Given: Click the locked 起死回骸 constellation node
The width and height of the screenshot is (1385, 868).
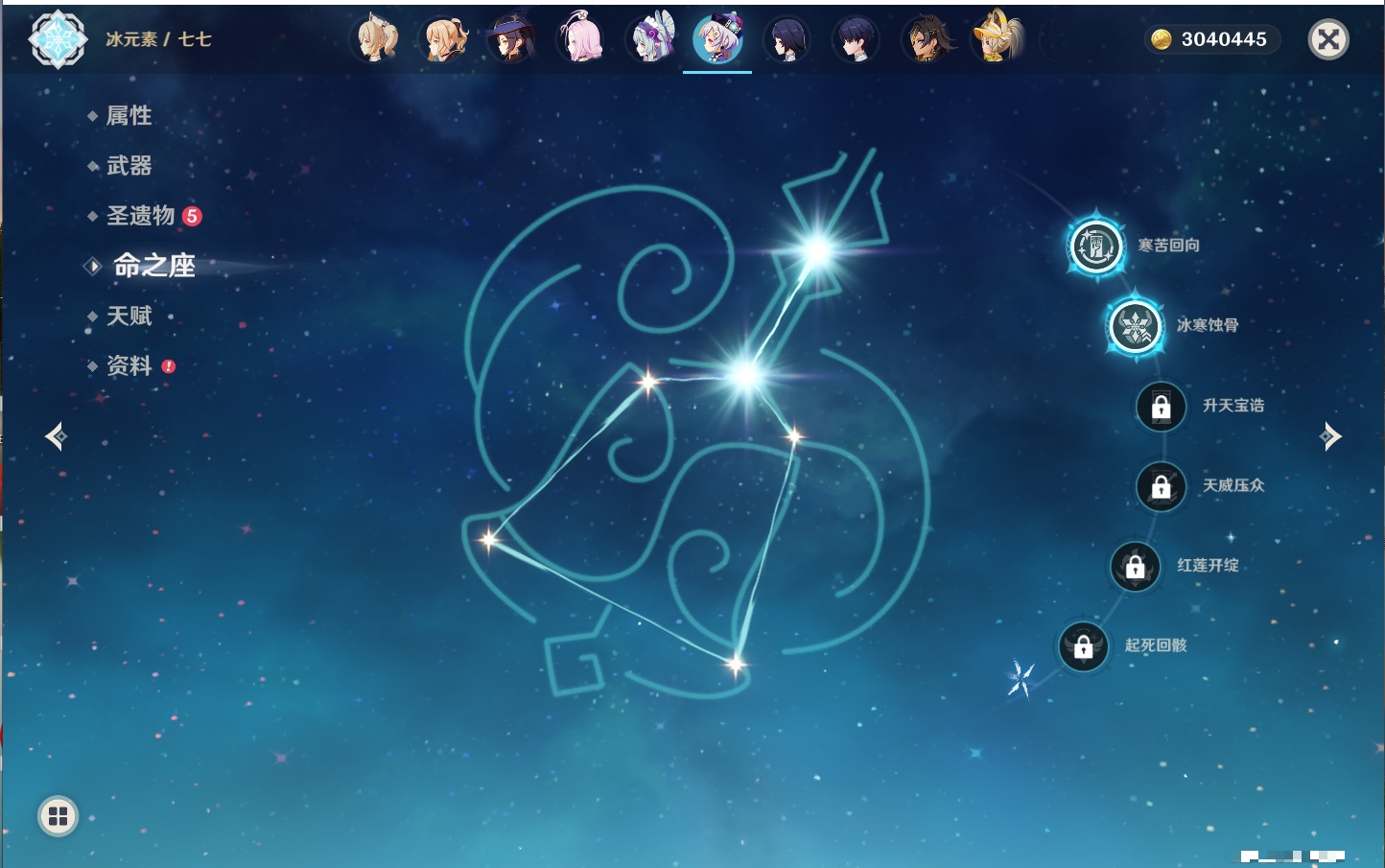Looking at the screenshot, I should coord(1083,646).
